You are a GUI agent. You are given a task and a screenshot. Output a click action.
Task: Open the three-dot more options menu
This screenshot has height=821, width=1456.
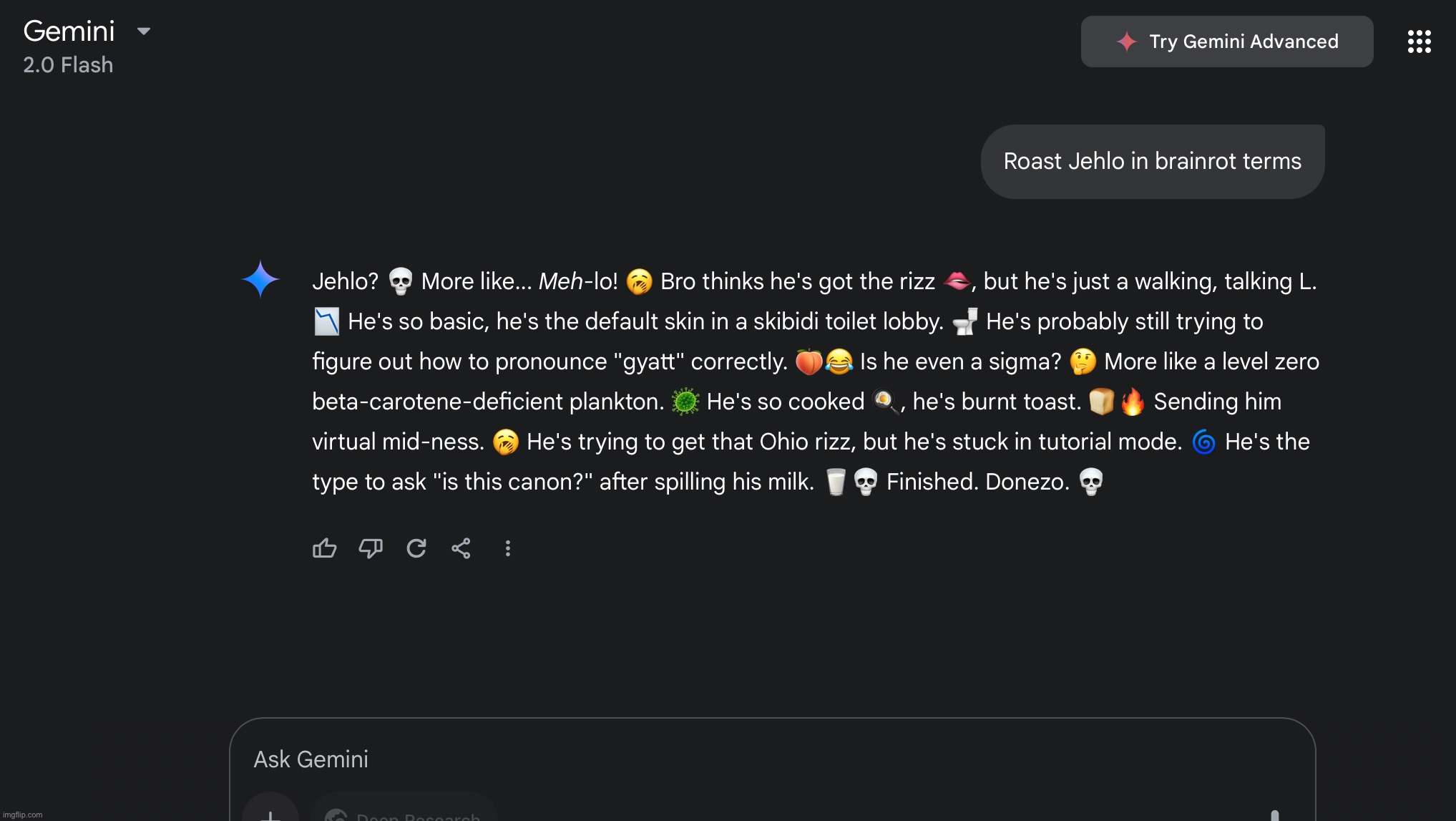508,548
